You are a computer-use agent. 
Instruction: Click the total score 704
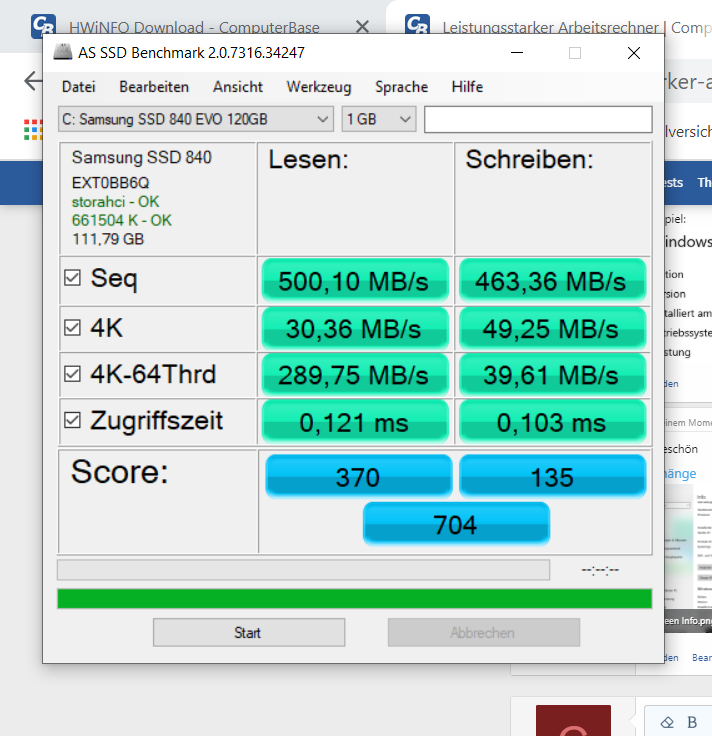coord(456,524)
